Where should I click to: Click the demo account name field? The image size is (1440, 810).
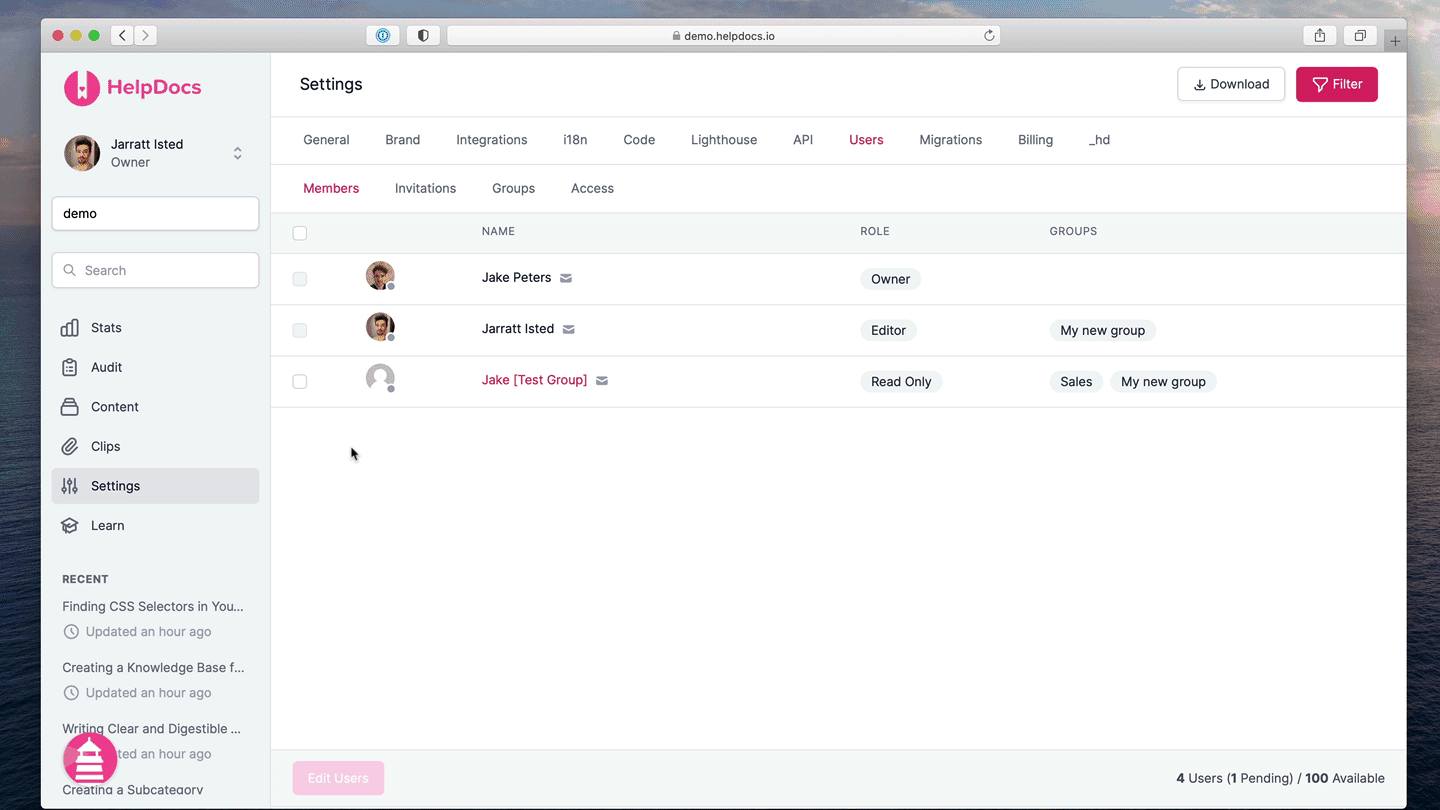coord(155,213)
